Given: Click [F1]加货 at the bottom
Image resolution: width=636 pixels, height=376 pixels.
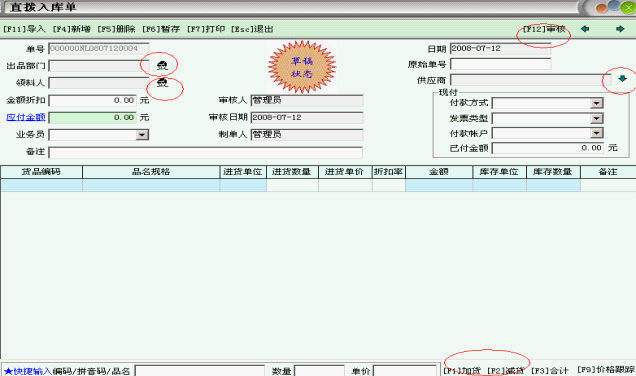Looking at the screenshot, I should (x=462, y=371).
